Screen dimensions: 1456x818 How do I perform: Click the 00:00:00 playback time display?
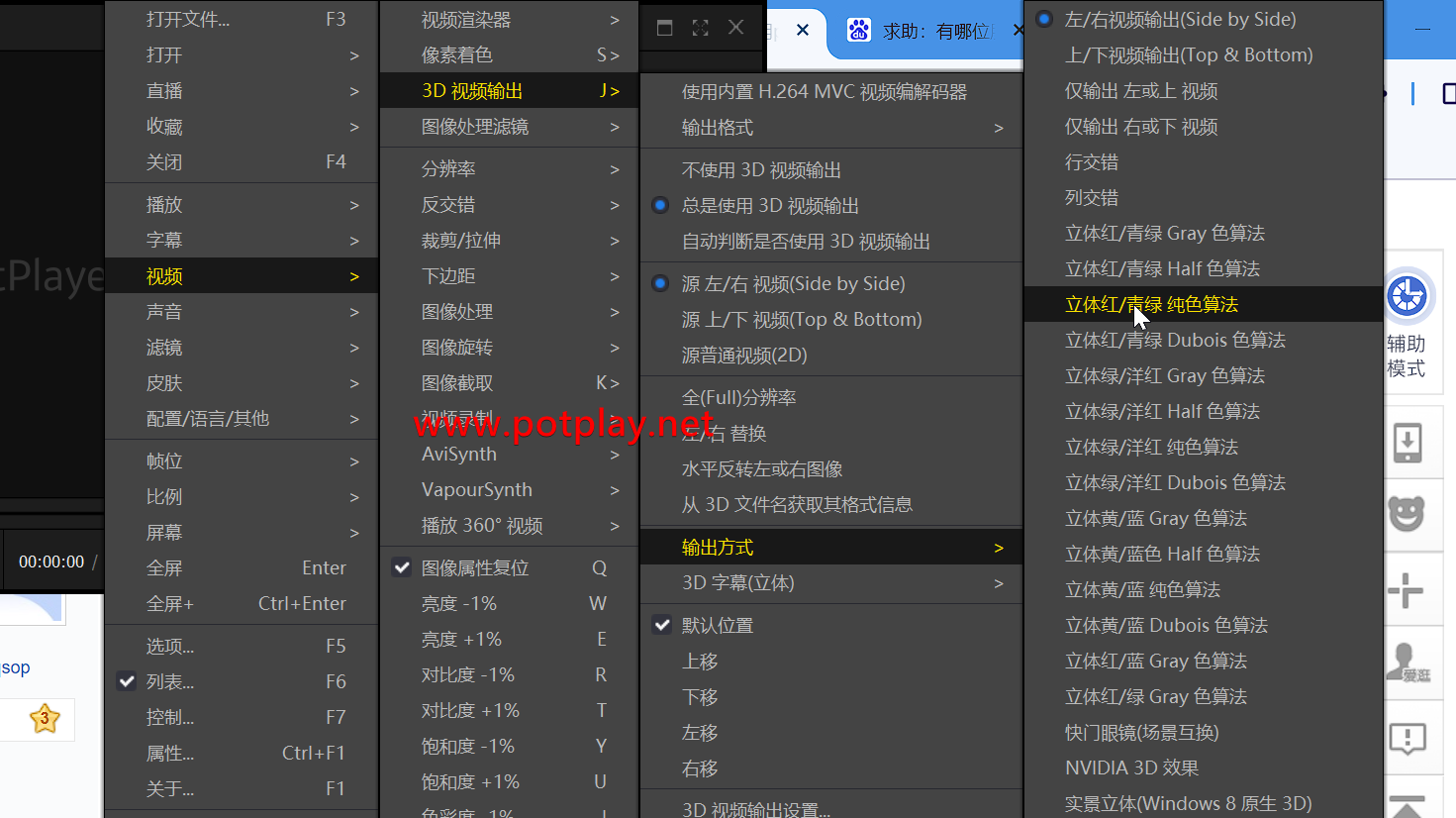(51, 562)
